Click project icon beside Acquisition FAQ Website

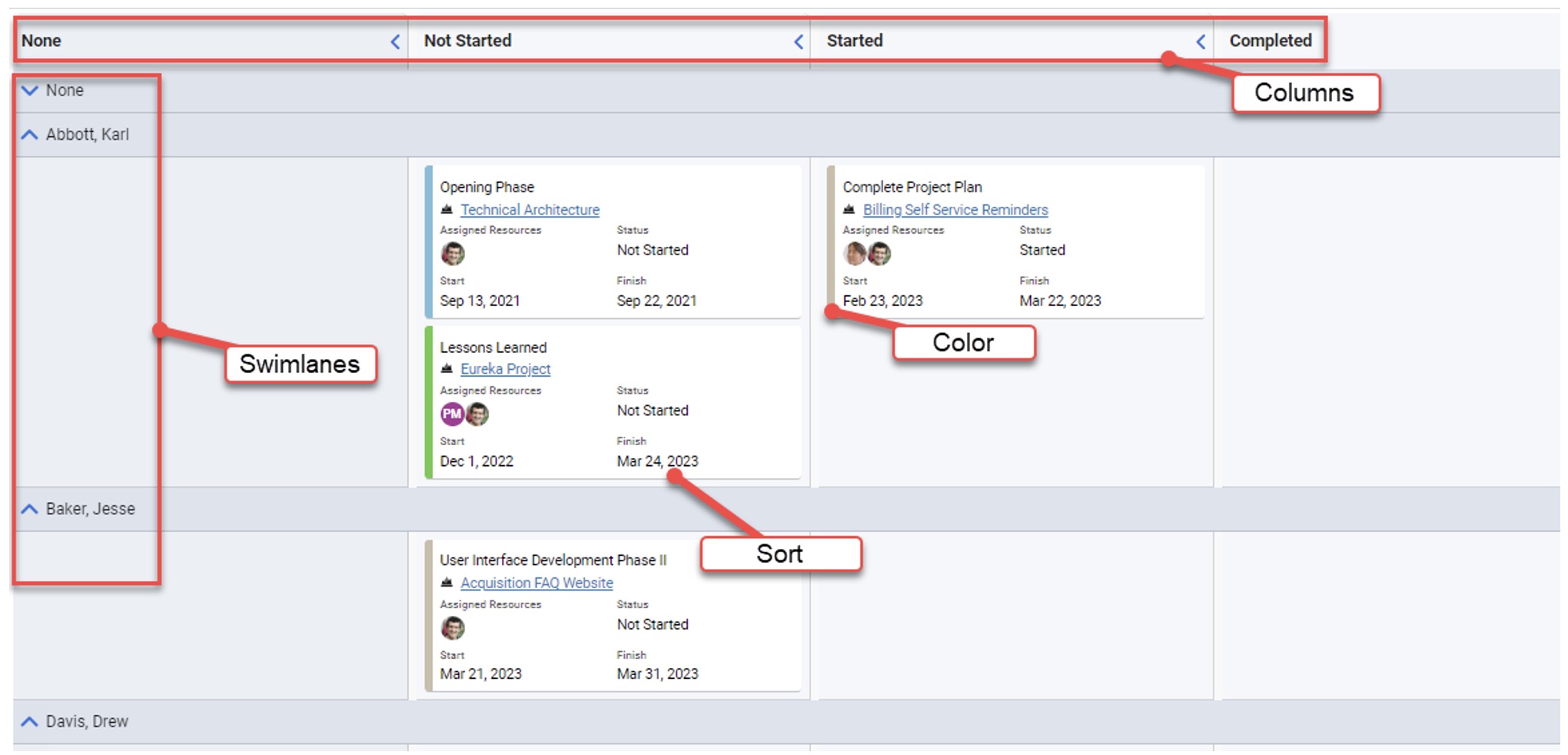pyautogui.click(x=447, y=583)
